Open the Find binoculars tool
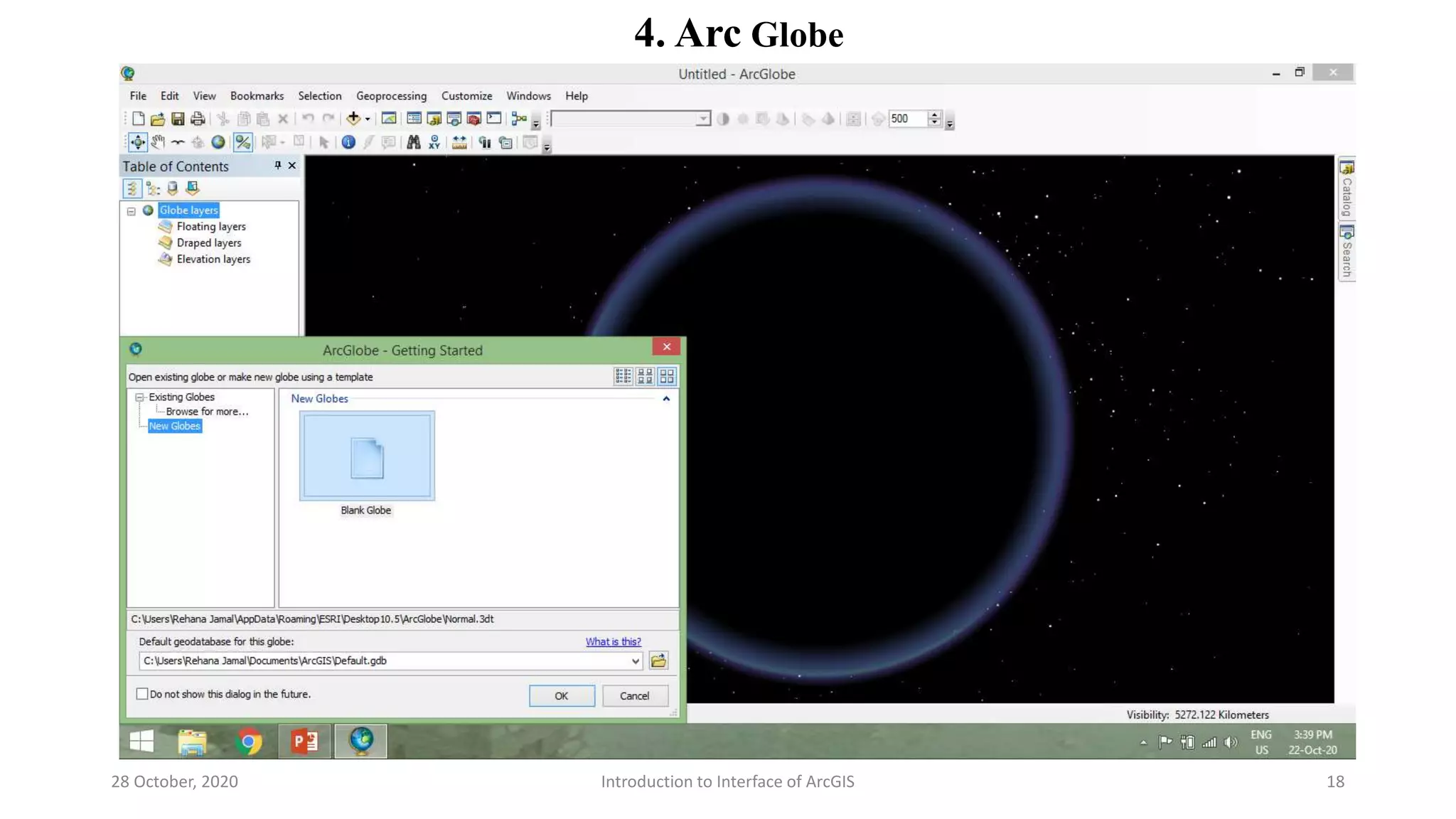This screenshot has width=1456, height=819. click(x=414, y=142)
